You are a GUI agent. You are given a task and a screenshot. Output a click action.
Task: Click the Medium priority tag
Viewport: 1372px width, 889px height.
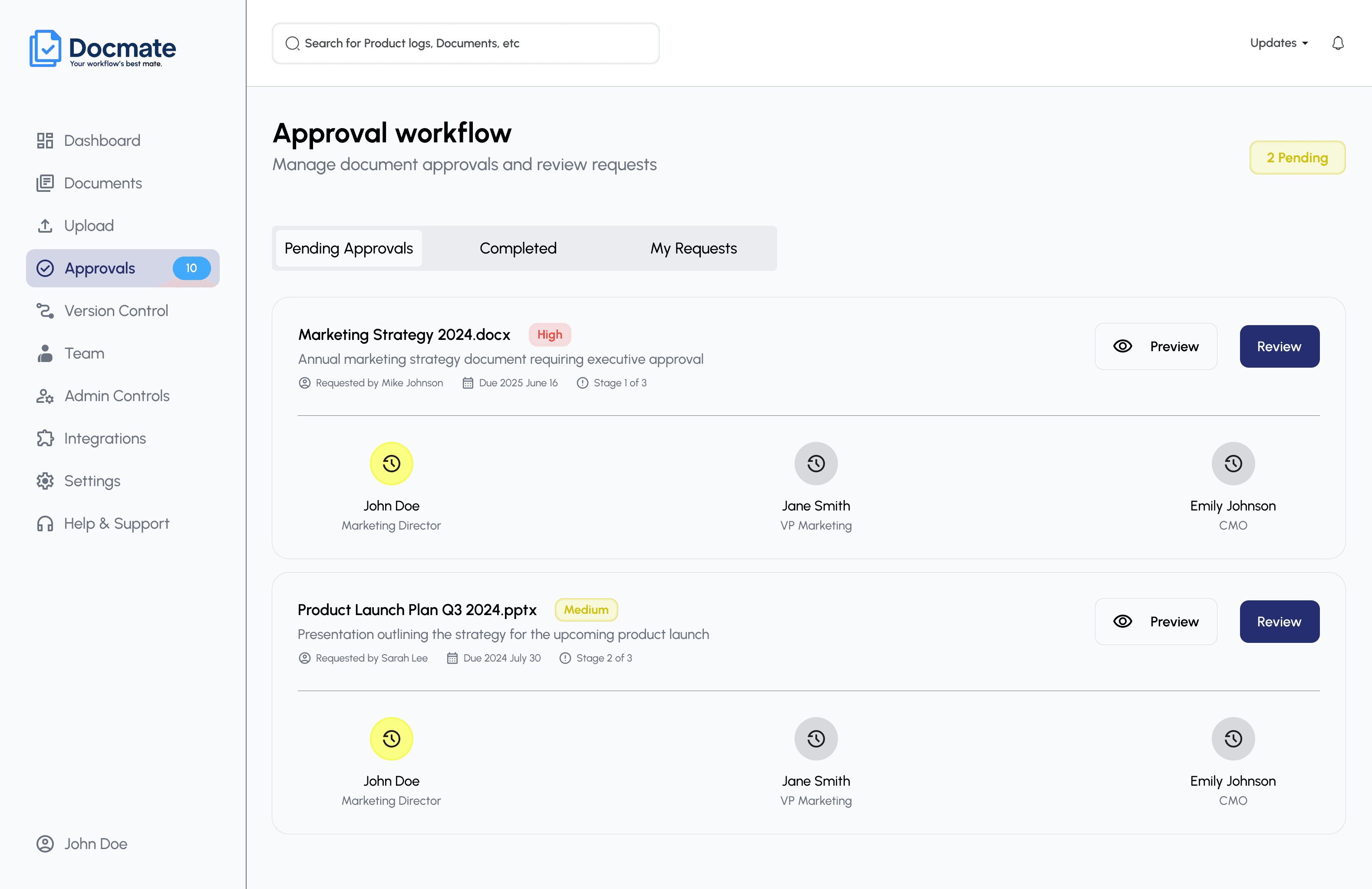coord(586,610)
